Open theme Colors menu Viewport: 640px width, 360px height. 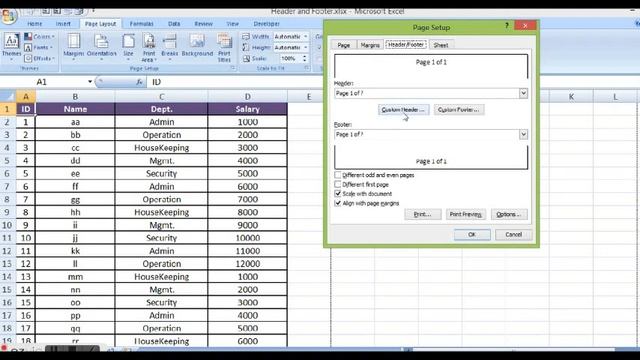39,37
